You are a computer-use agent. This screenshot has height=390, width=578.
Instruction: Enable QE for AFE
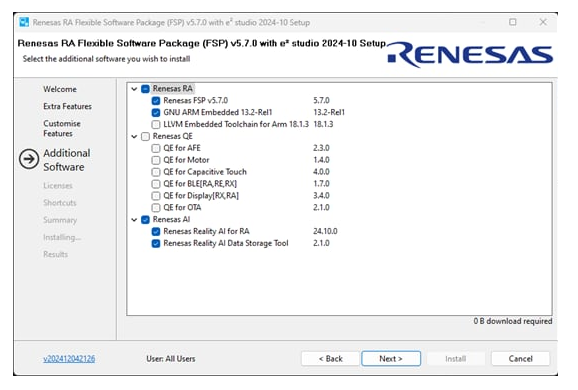tap(156, 148)
